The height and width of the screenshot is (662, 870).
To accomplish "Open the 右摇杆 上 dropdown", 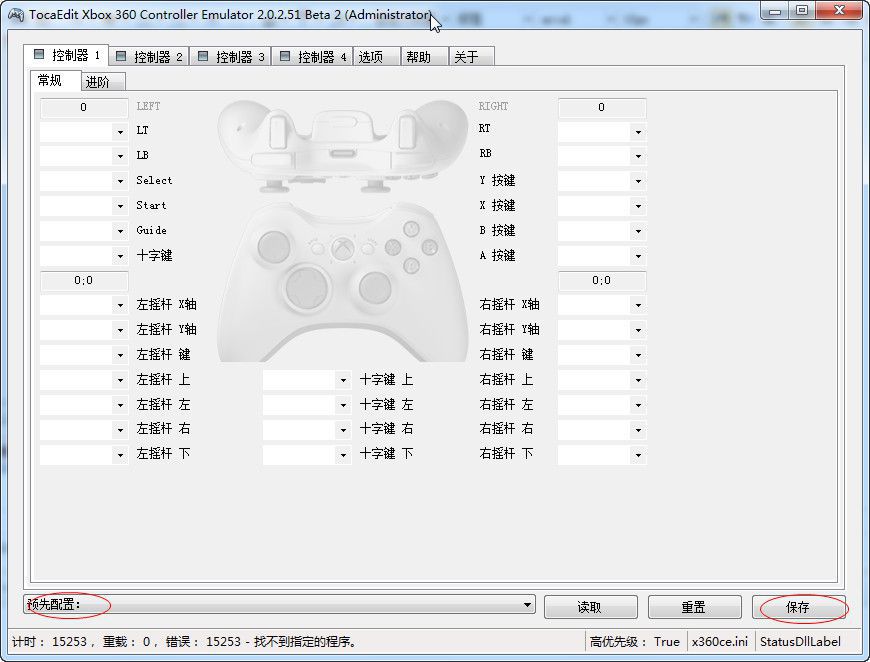I will click(602, 380).
